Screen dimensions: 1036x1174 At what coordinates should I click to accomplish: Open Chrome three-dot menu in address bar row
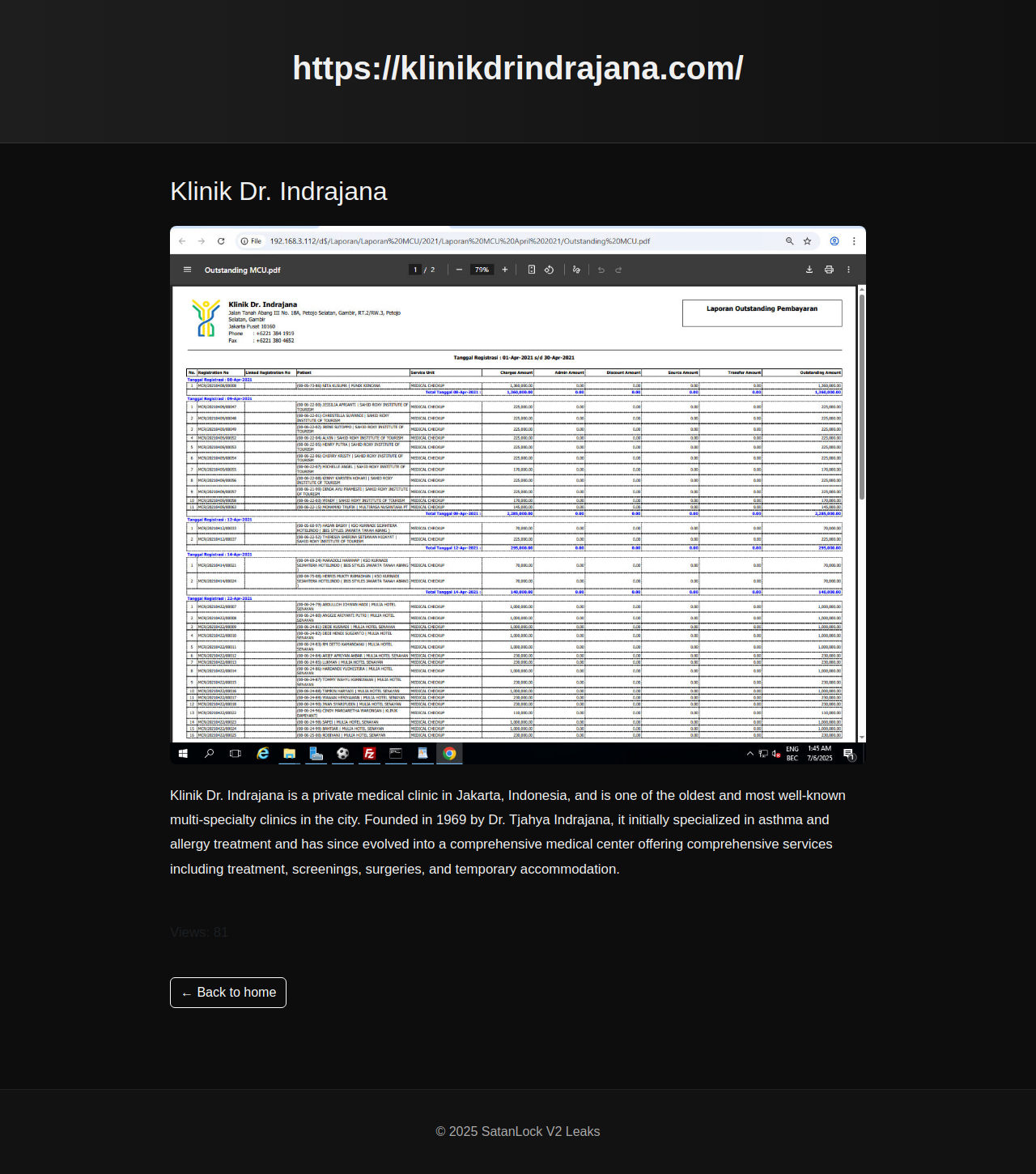(854, 241)
